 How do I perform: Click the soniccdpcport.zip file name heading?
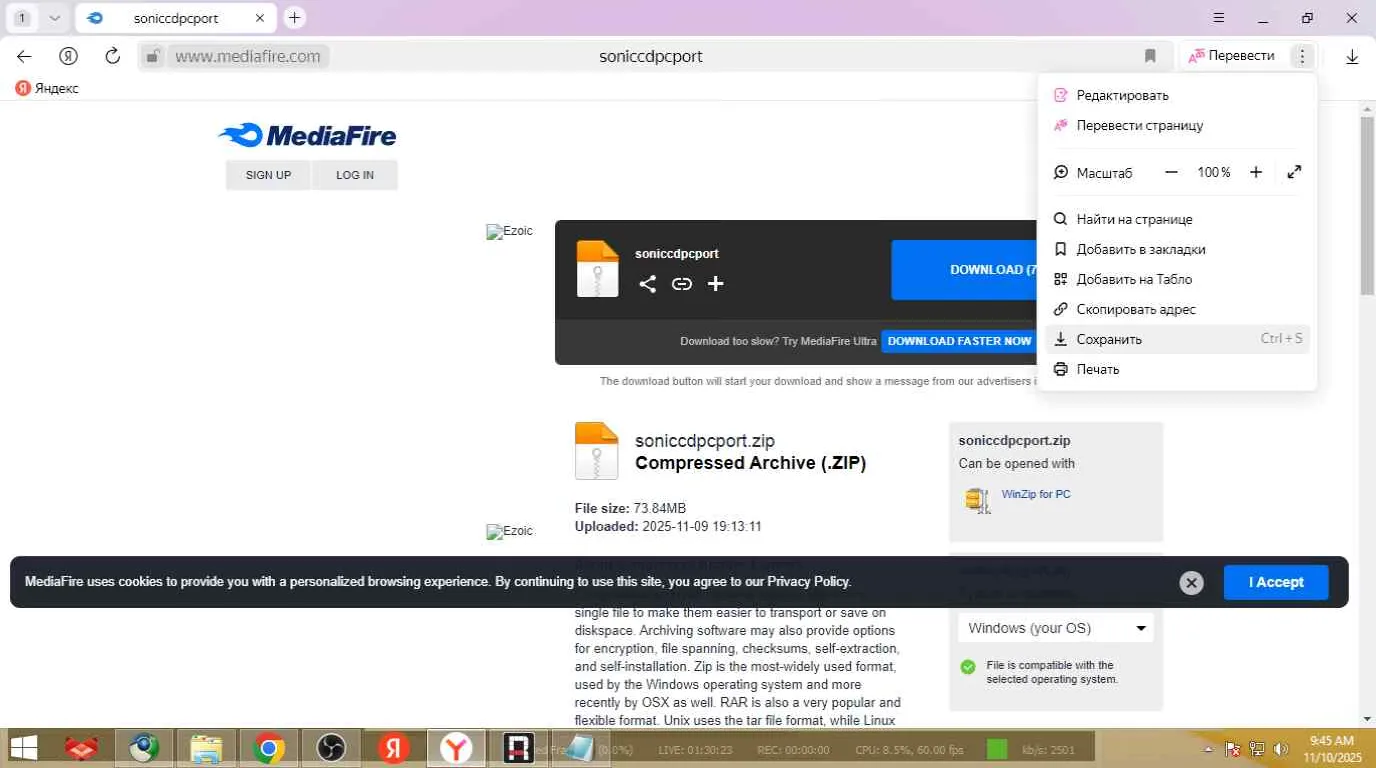705,441
